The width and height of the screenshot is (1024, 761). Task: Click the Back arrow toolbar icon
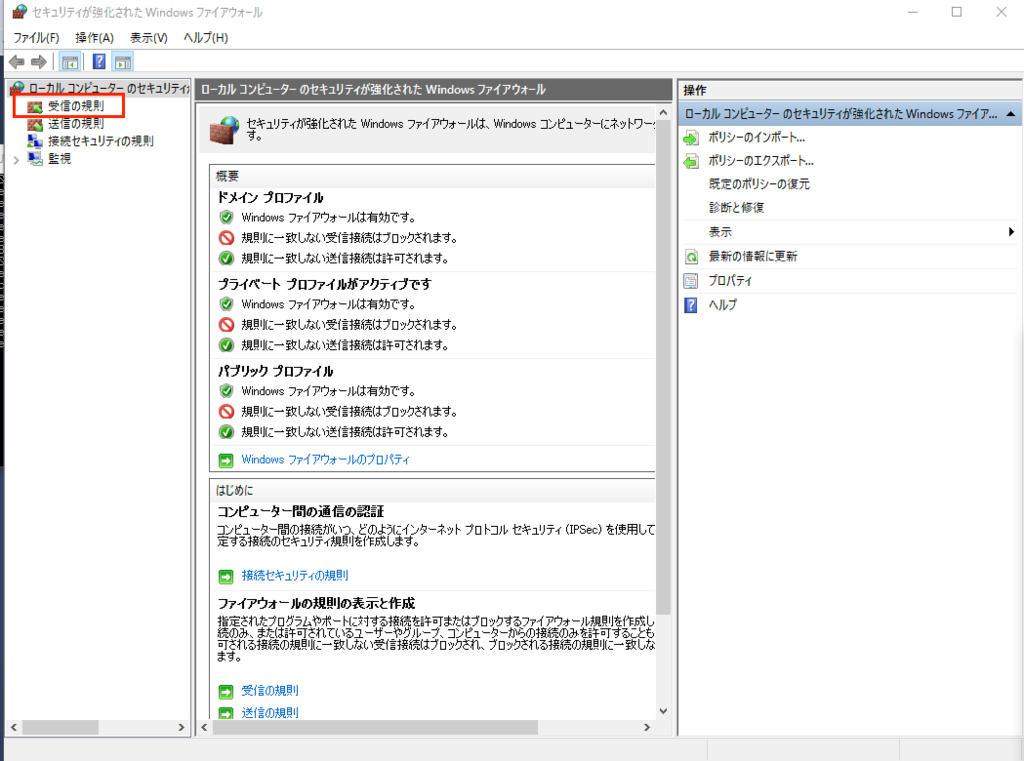[x=17, y=62]
